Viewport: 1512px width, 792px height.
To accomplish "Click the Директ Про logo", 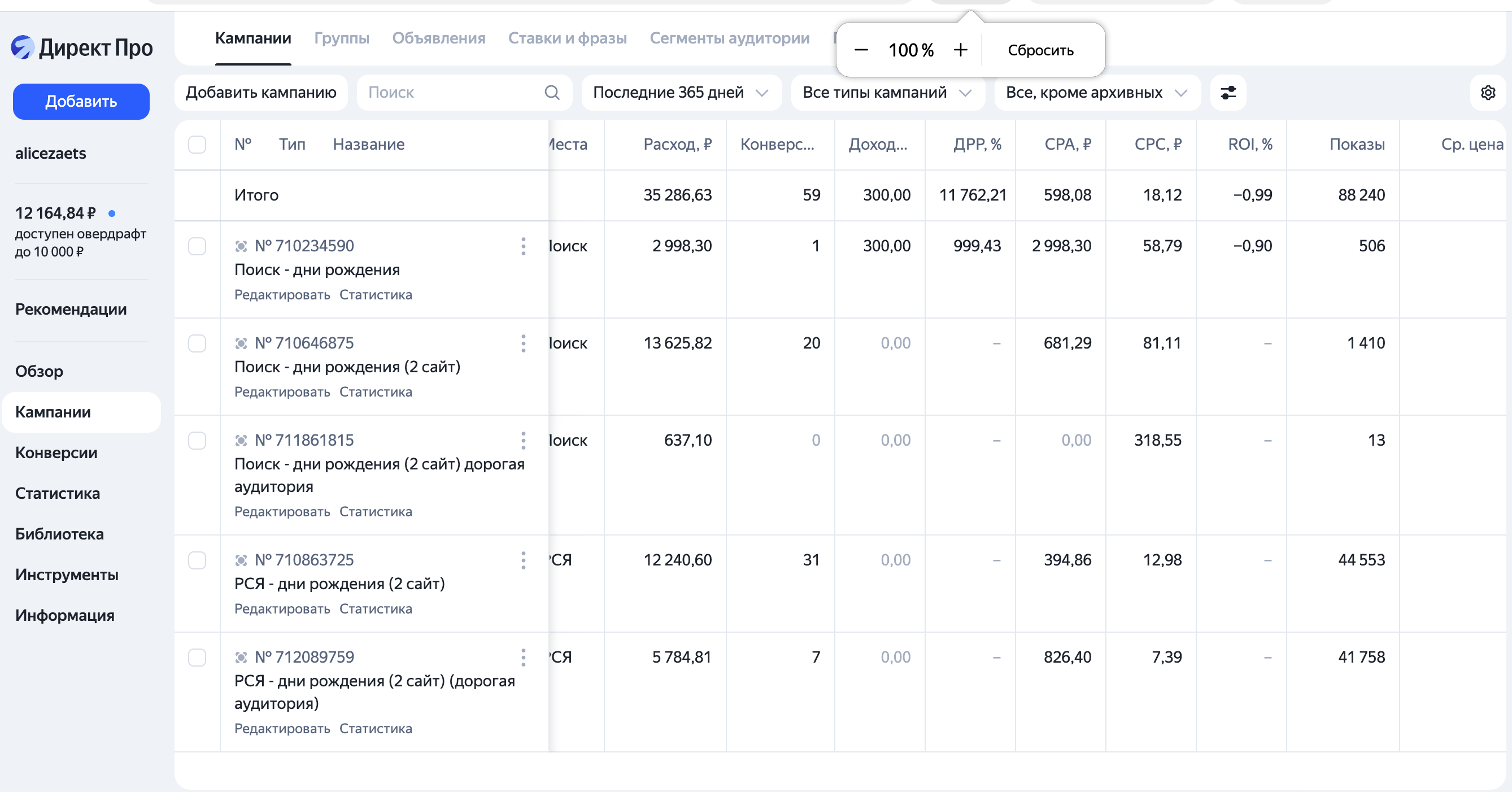I will point(81,47).
